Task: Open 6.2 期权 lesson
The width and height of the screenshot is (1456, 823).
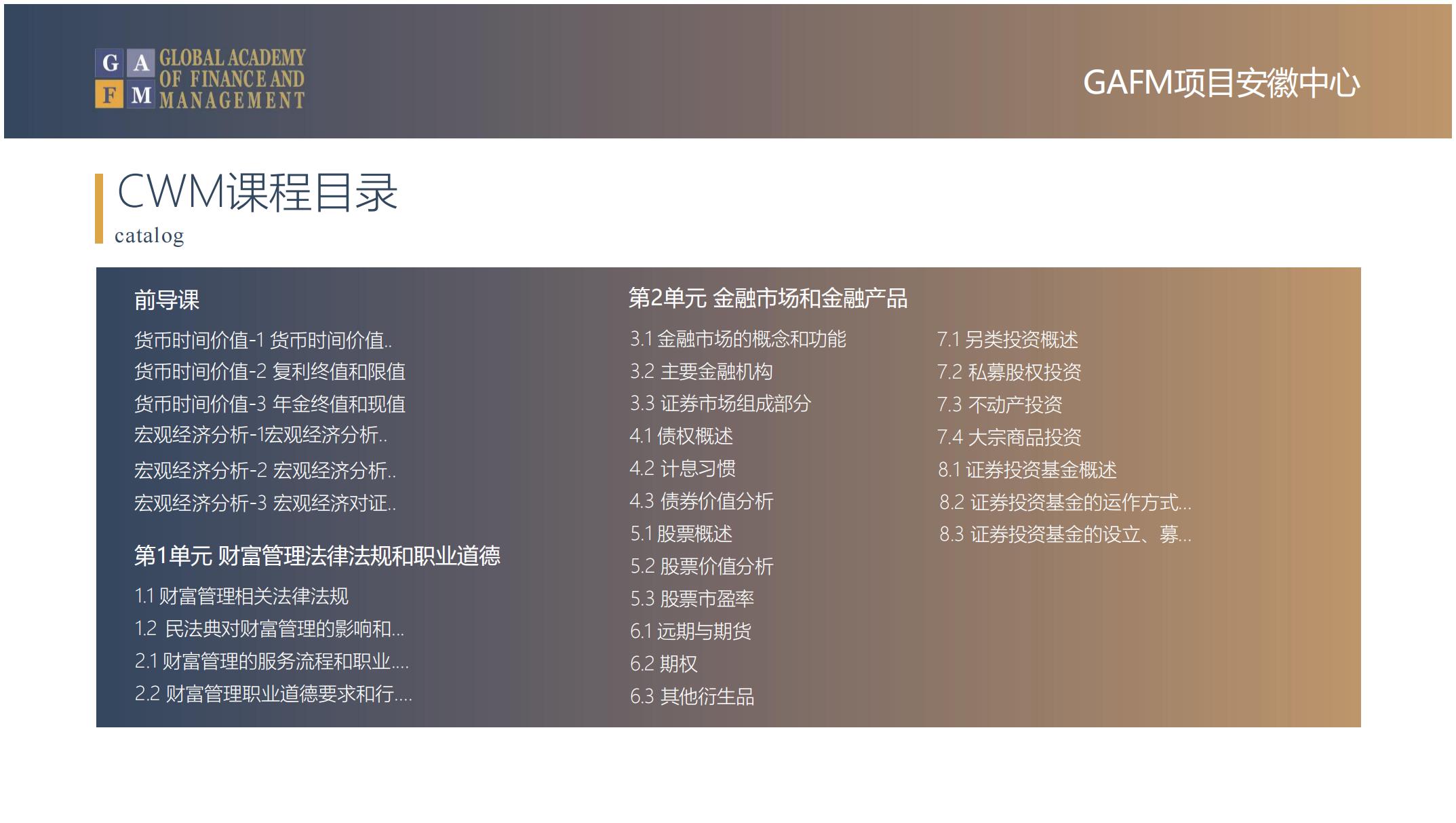Action: [663, 664]
